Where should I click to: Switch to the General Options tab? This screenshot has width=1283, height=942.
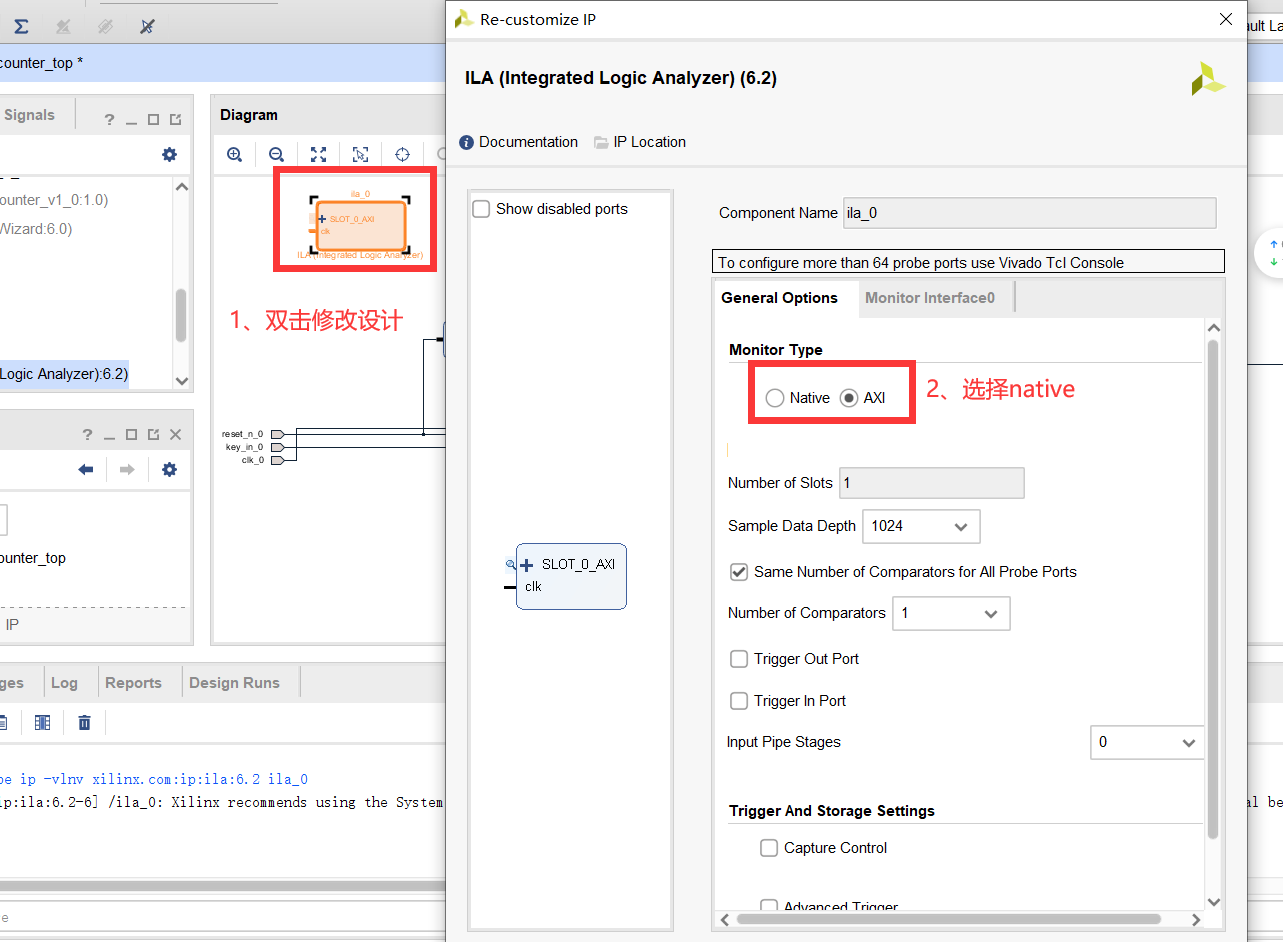click(x=779, y=298)
